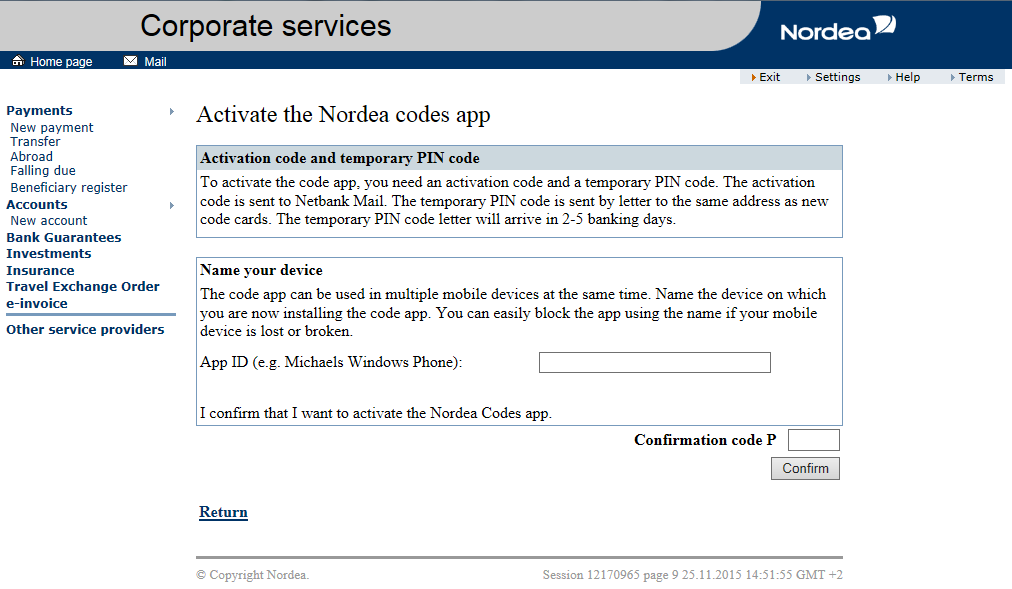
Task: Click the Mail envelope icon
Action: point(130,61)
